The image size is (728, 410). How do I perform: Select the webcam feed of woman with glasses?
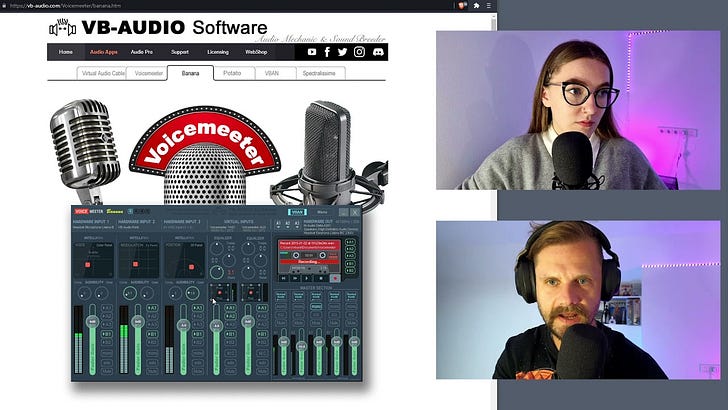(x=578, y=110)
